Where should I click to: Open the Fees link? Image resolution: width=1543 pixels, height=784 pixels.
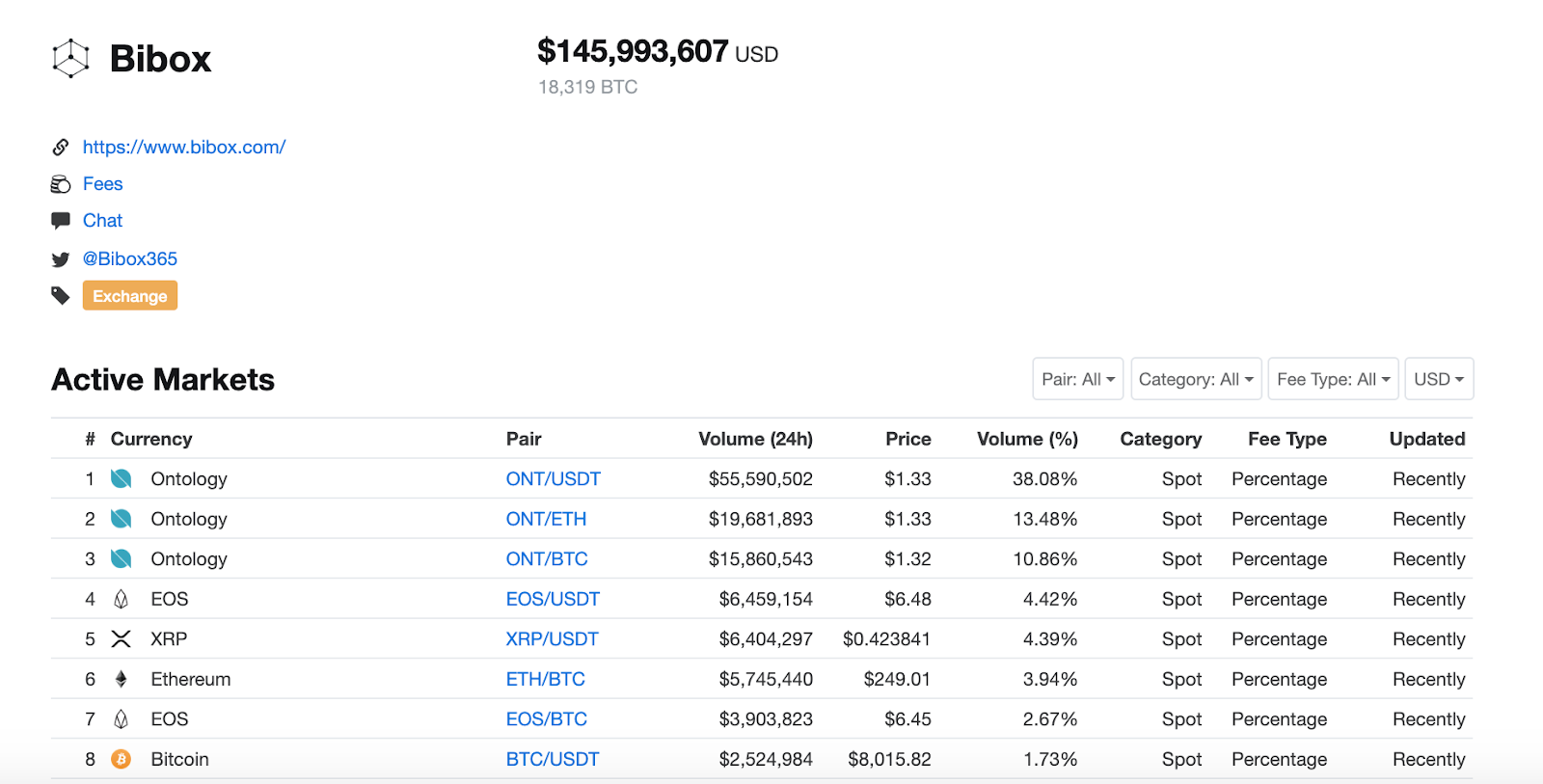(x=103, y=183)
